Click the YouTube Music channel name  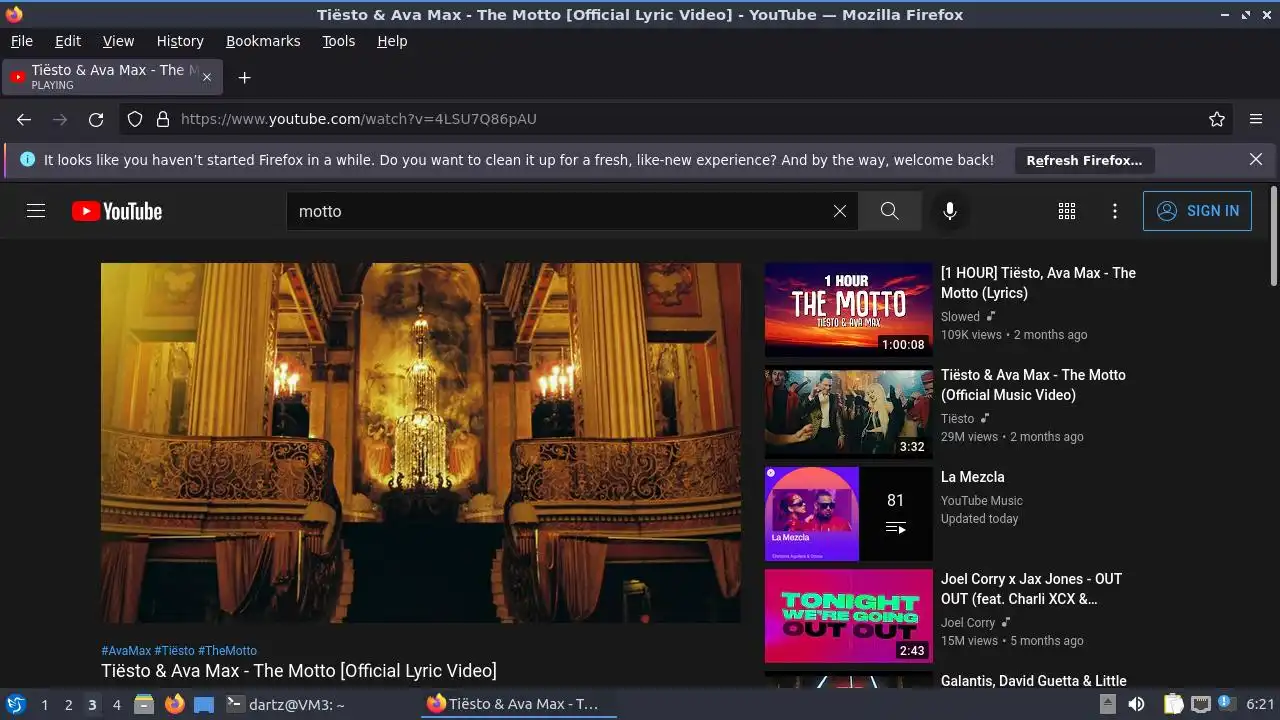pos(981,500)
